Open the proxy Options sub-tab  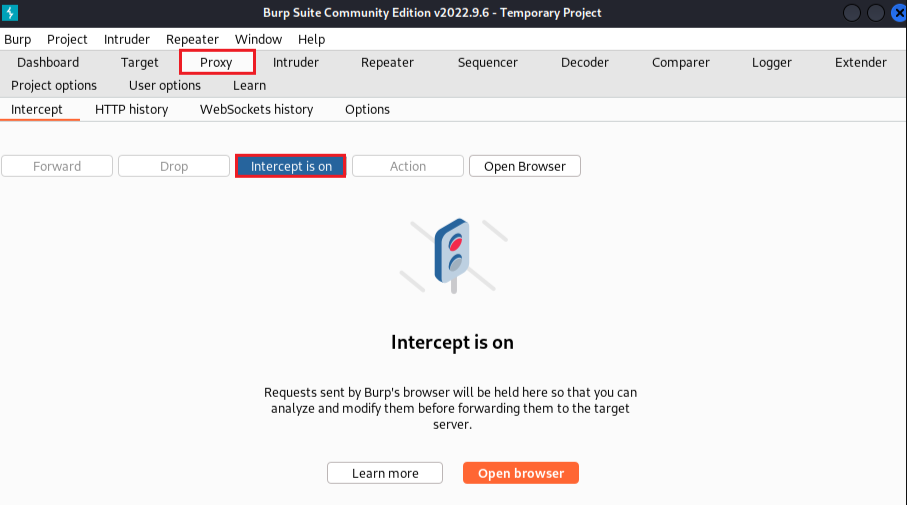coord(367,109)
